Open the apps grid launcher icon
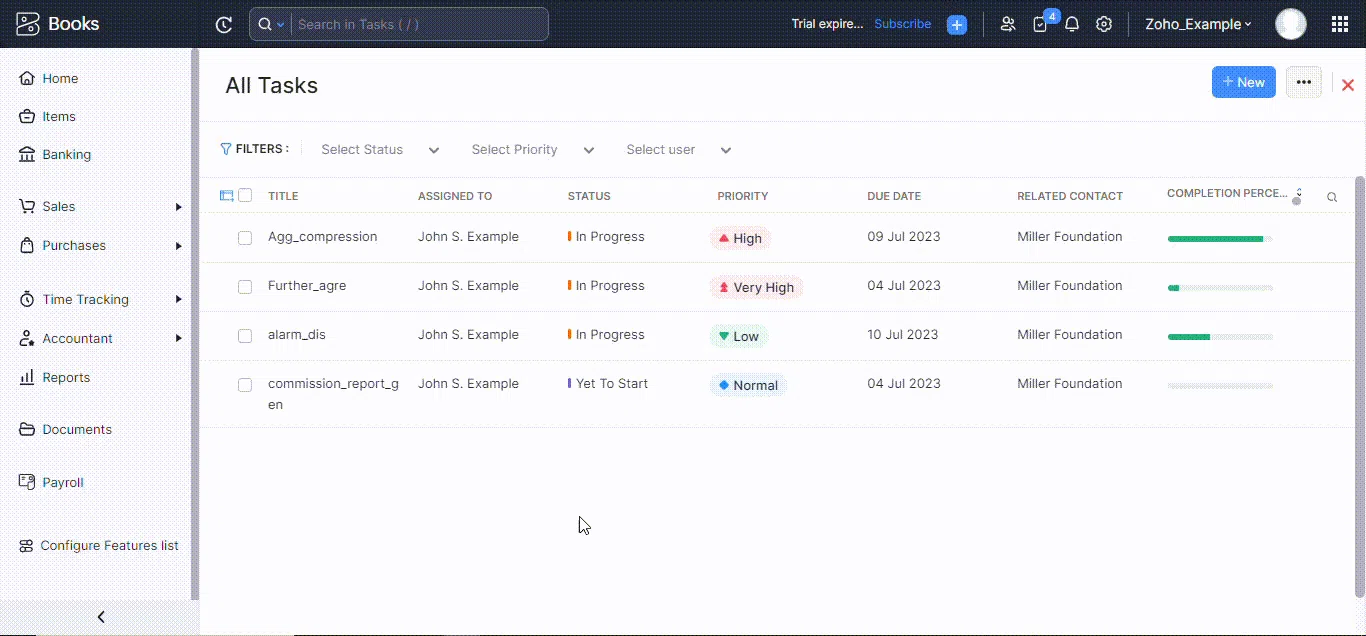 click(x=1340, y=25)
